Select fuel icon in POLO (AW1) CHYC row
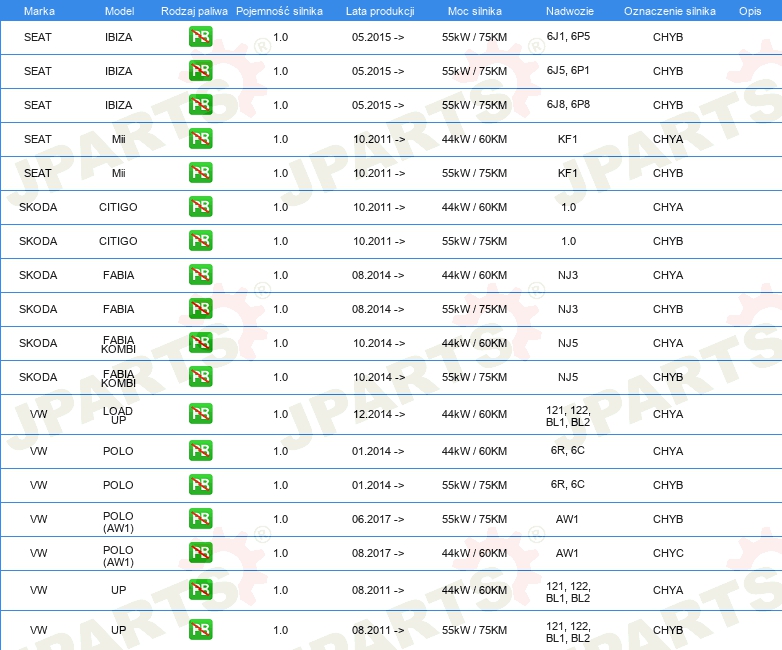This screenshot has height=650, width=782. tap(200, 553)
